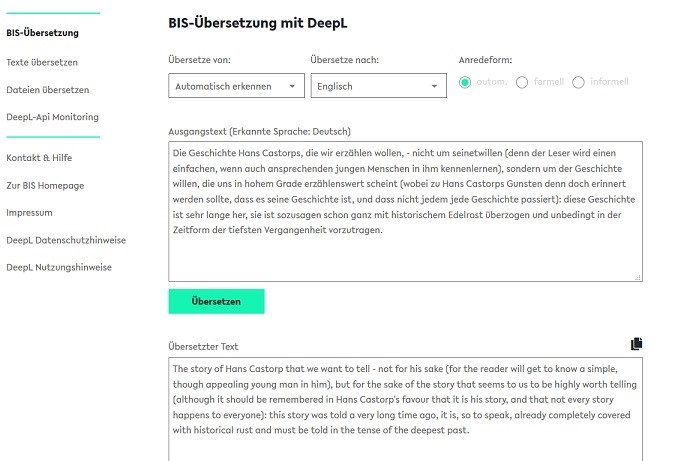Screen dimensions: 699x461
Task: Navigate to DeepL-Api Monitoring
Action: [x=52, y=117]
